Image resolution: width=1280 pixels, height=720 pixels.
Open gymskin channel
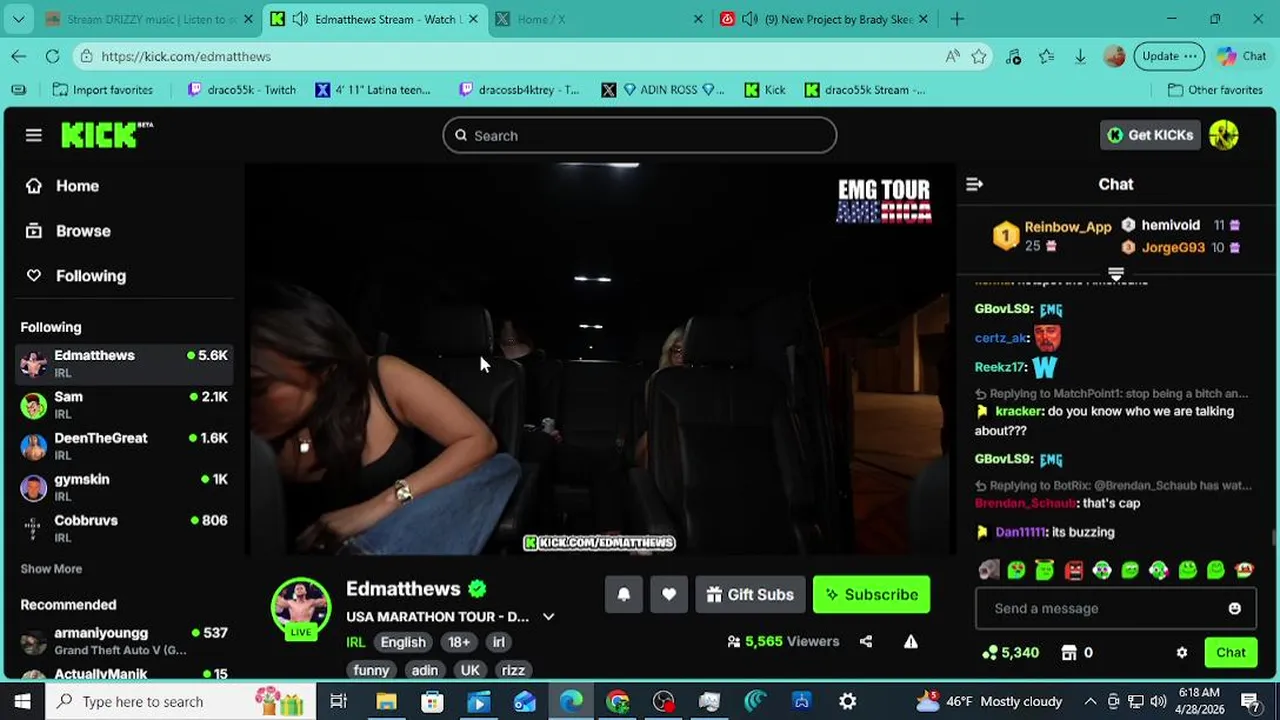pyautogui.click(x=124, y=487)
